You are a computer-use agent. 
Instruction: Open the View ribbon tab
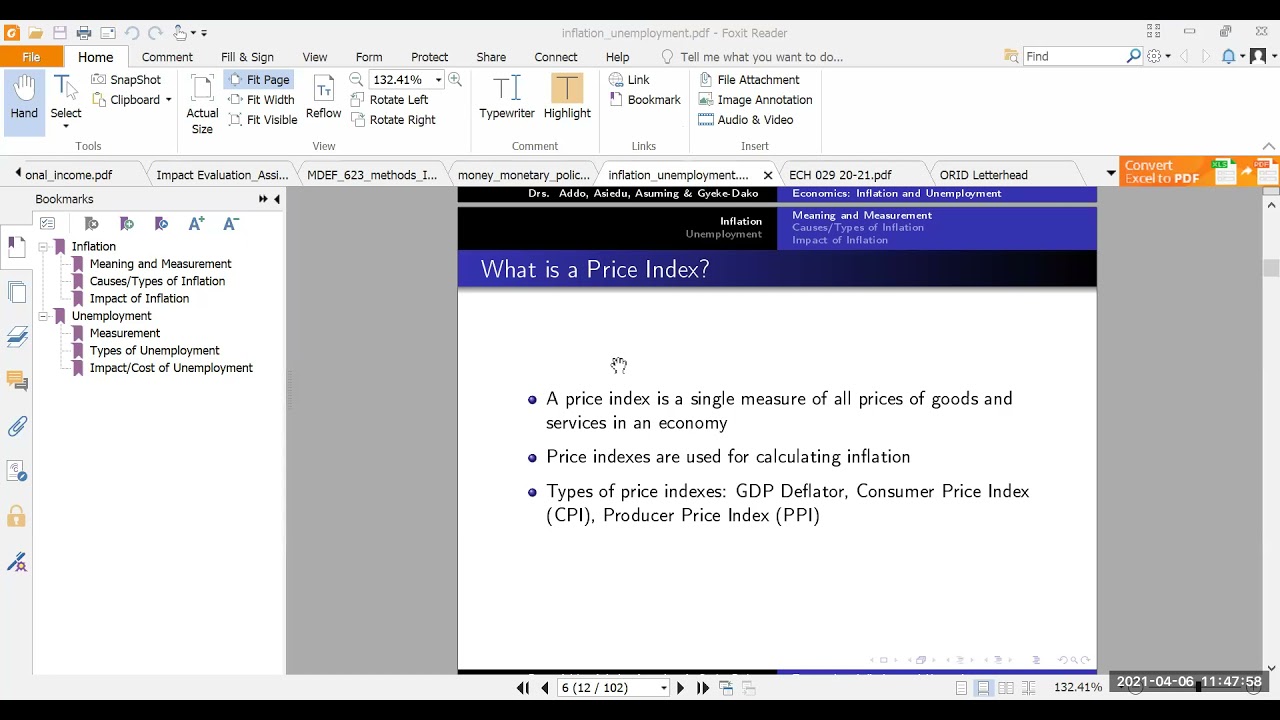(x=315, y=57)
